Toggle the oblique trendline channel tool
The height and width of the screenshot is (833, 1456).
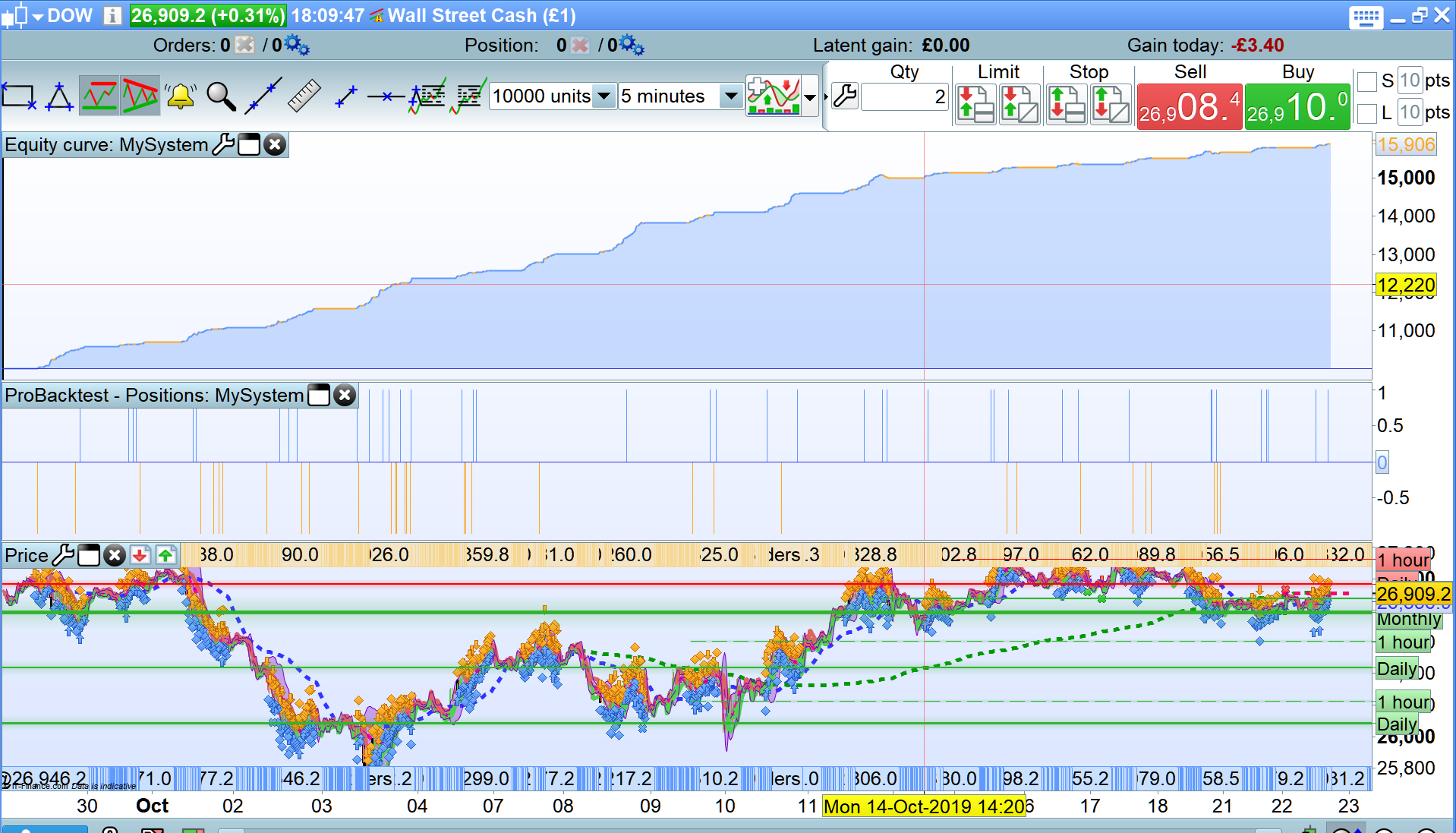click(140, 96)
